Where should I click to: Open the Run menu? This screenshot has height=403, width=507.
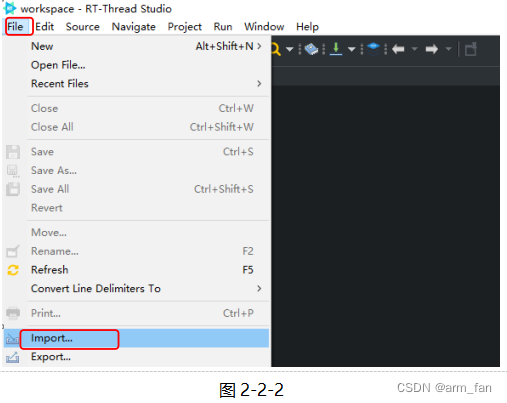[x=223, y=27]
